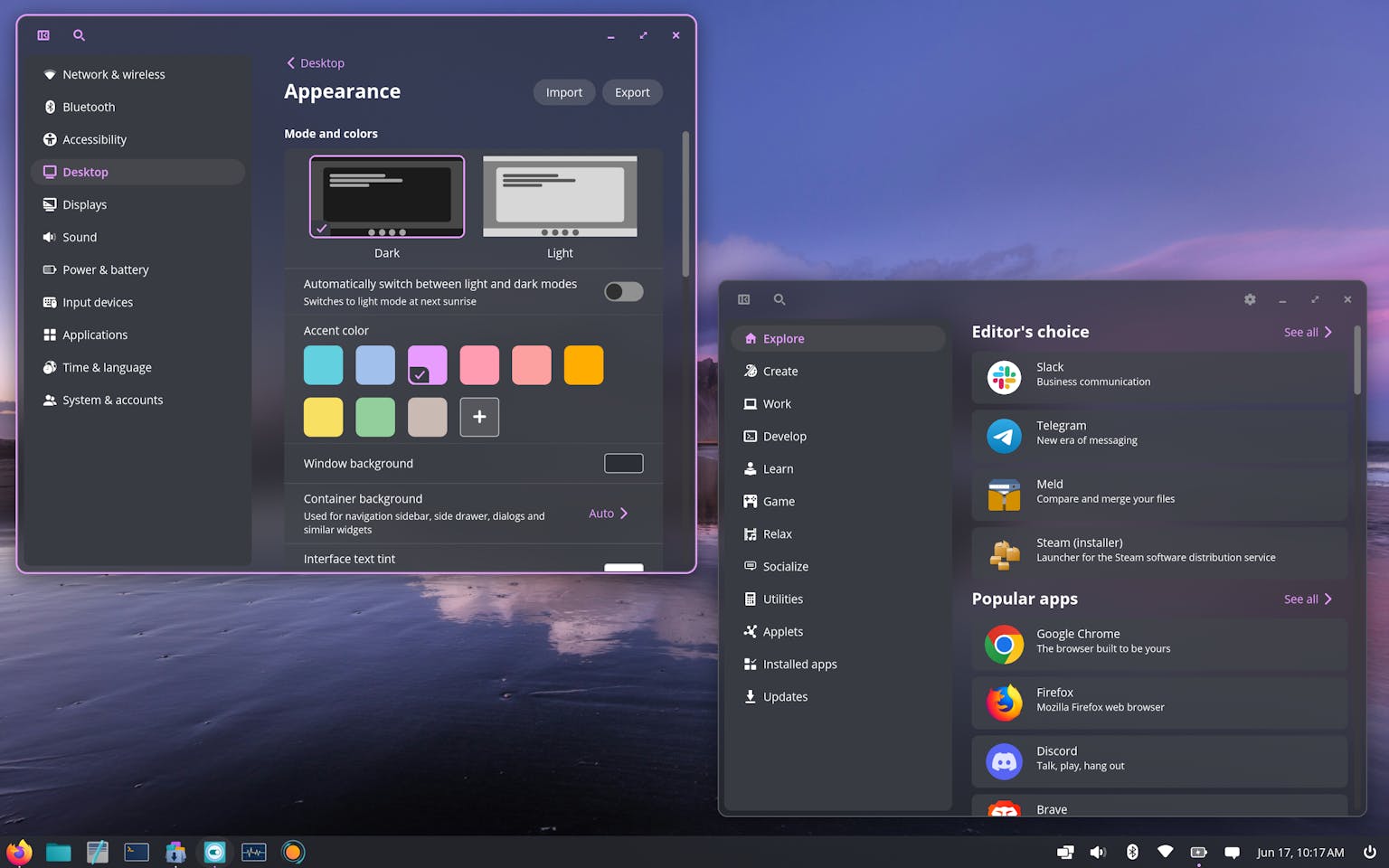This screenshot has height=868, width=1389.
Task: Select the Light mode preview
Action: coord(560,196)
